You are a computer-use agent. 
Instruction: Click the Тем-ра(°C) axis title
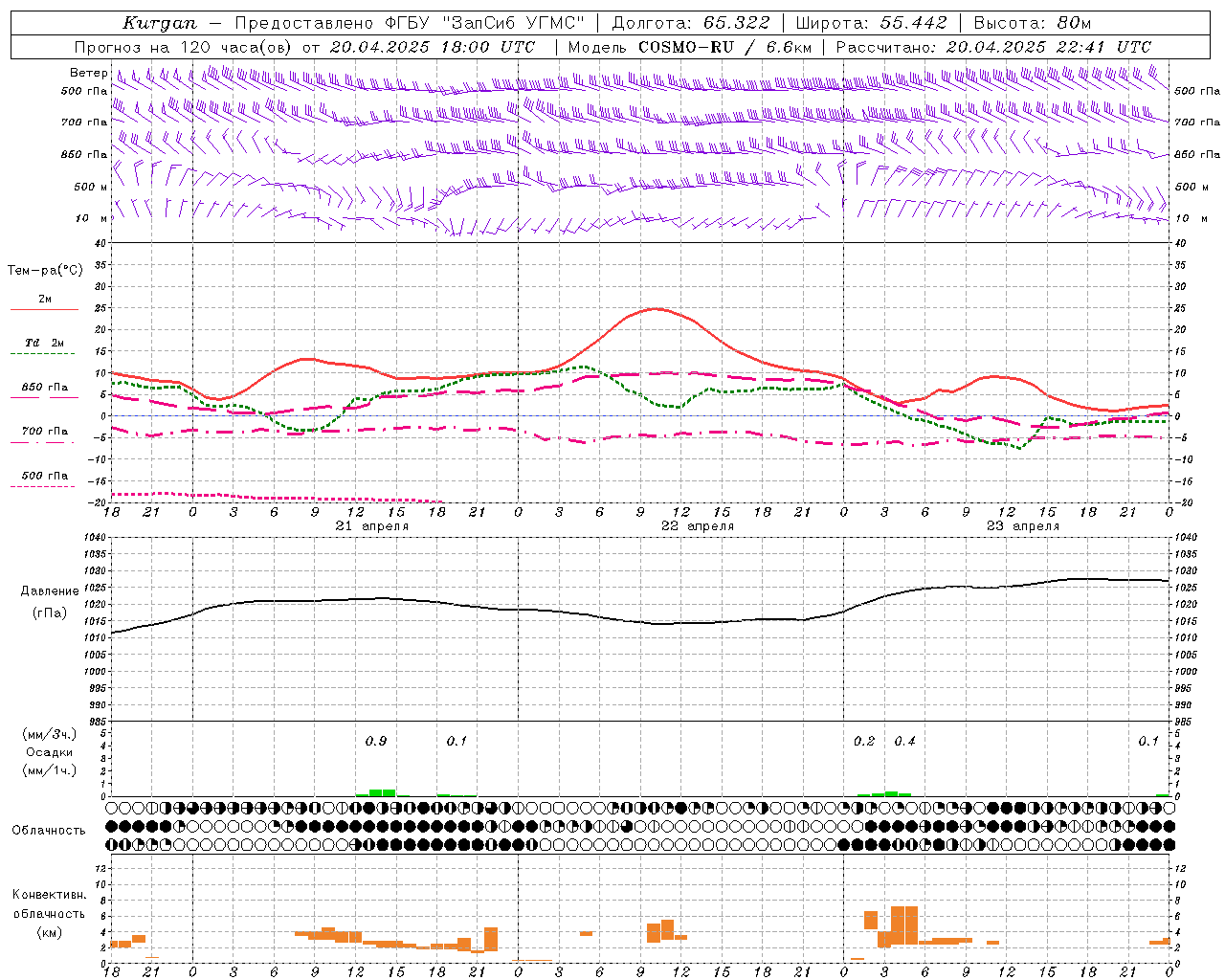click(x=45, y=270)
